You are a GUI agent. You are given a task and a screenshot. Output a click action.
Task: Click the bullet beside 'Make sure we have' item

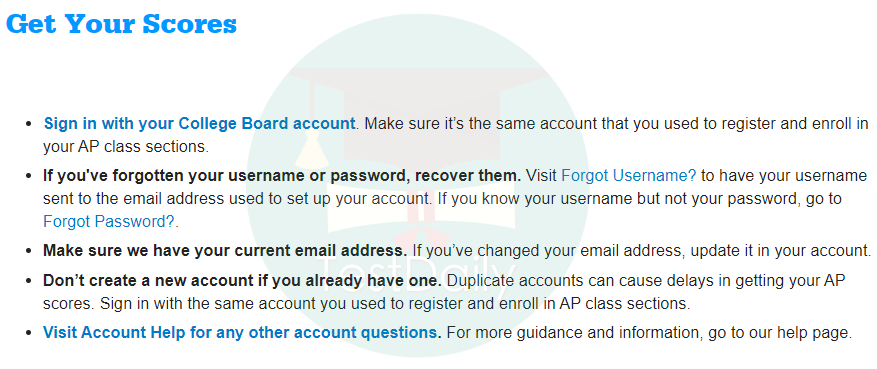[x=29, y=250]
